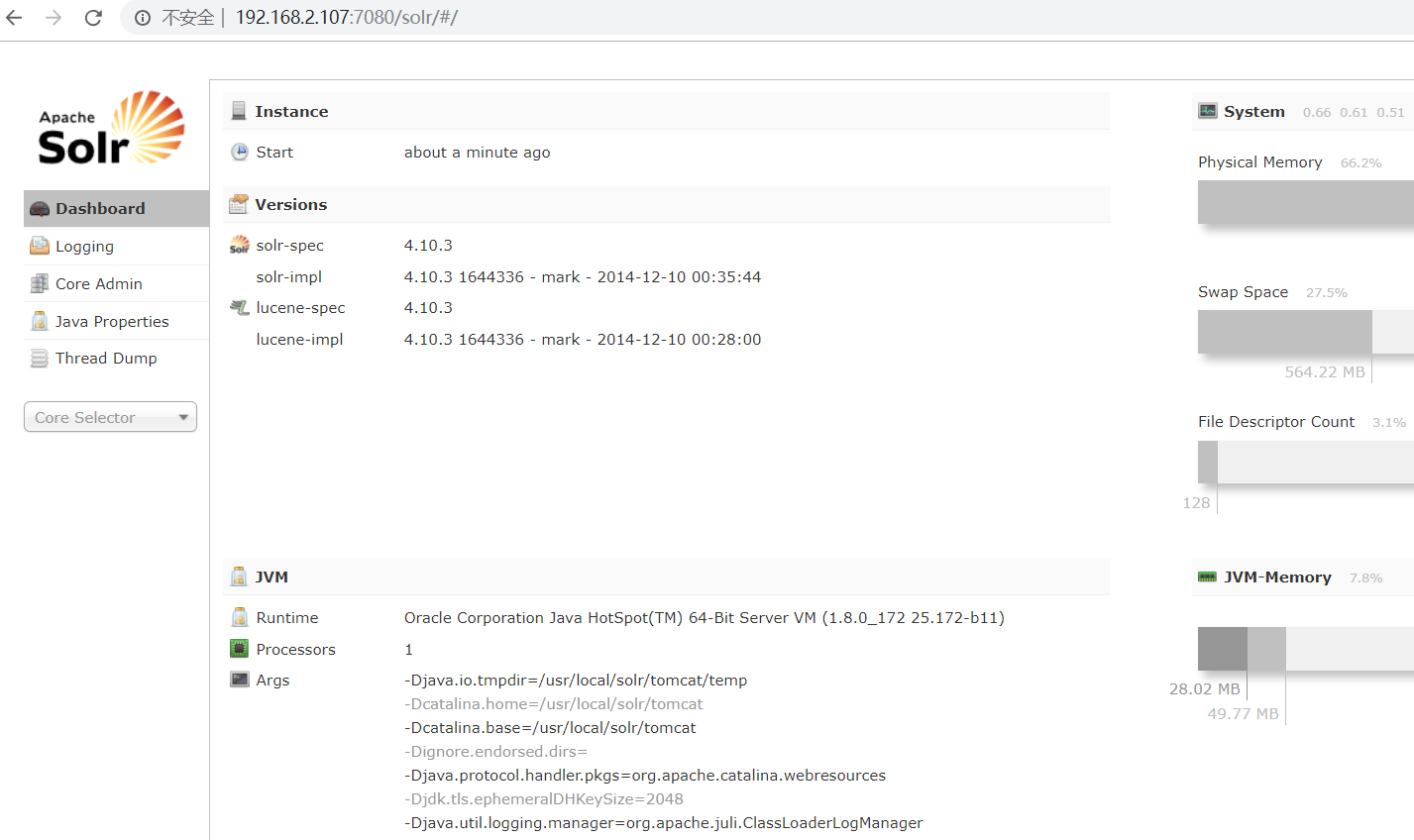Click the Dashboard gauge icon
Viewport: 1414px width, 840px height.
(x=40, y=209)
